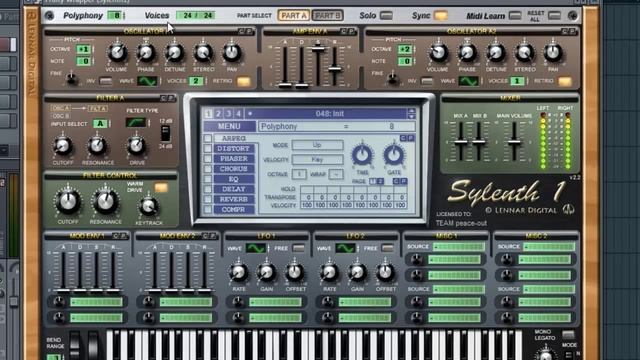This screenshot has height=360, width=640.
Task: Click Filter Control Resonance knob
Action: point(105,202)
